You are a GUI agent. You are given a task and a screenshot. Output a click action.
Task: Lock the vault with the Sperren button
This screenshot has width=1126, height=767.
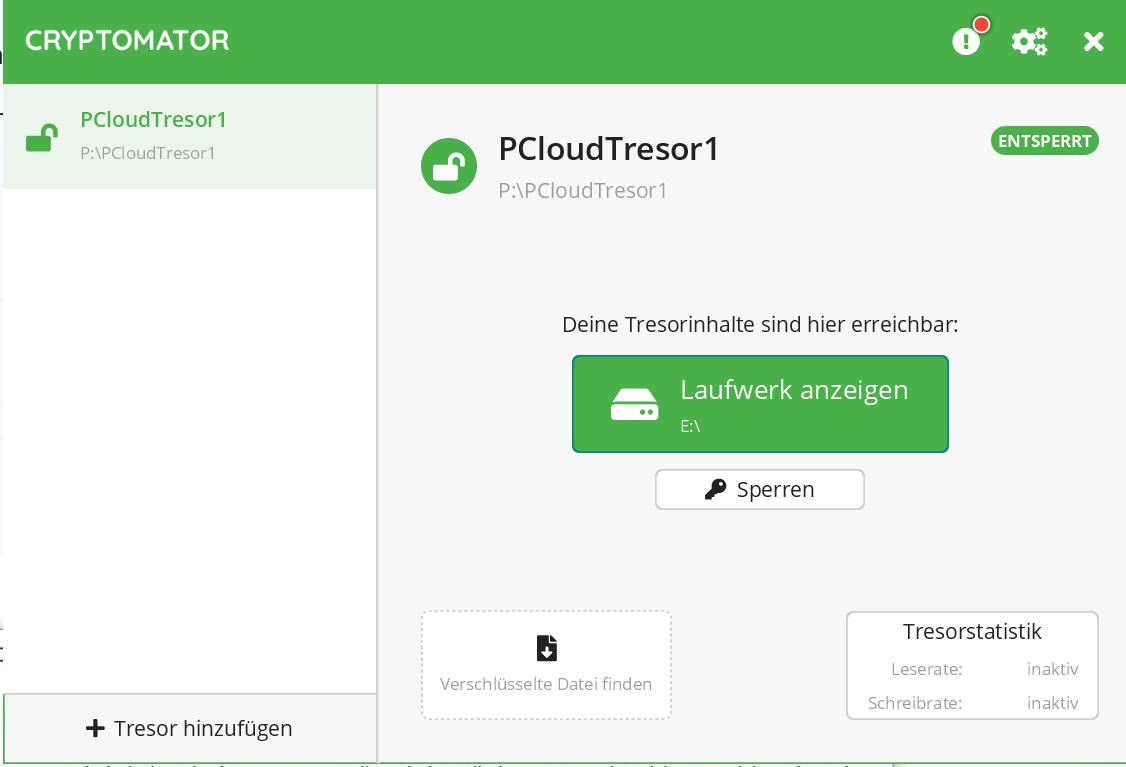point(760,489)
